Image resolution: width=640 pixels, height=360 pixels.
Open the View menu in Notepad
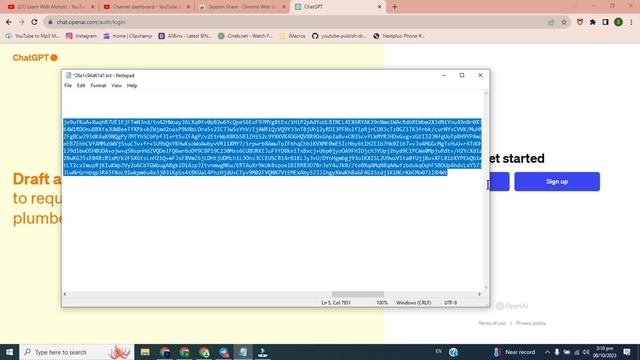point(116,86)
